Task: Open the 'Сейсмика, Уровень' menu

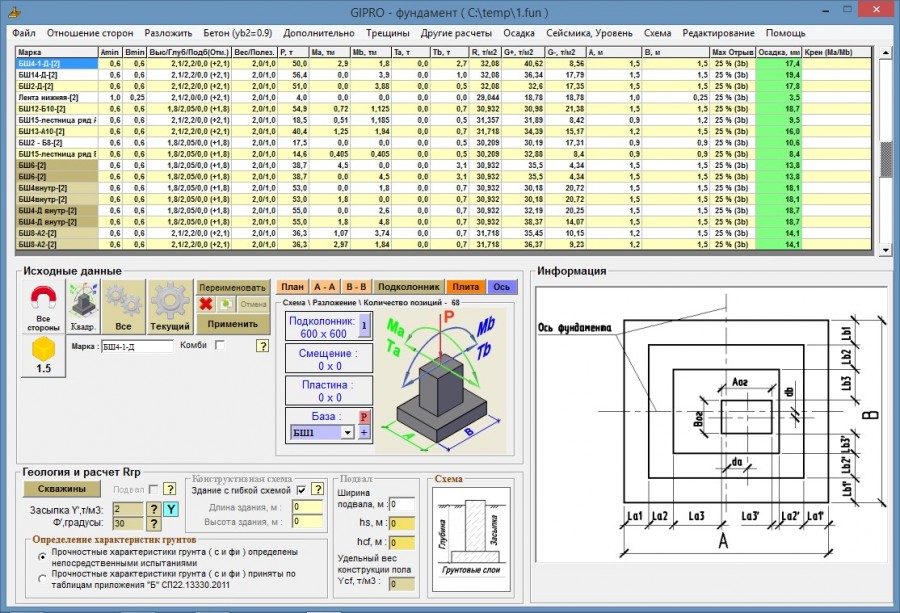Action: point(589,33)
